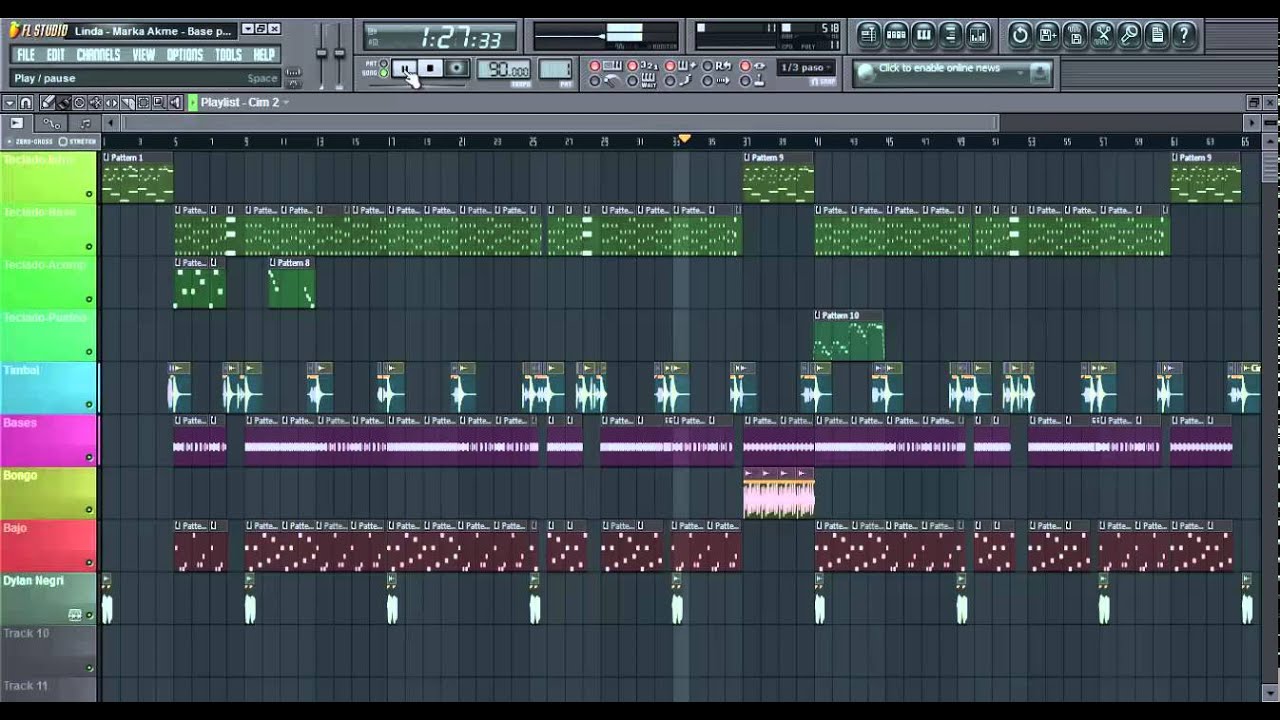Click to enable online news
This screenshot has height=720, width=1280.
coord(939,68)
